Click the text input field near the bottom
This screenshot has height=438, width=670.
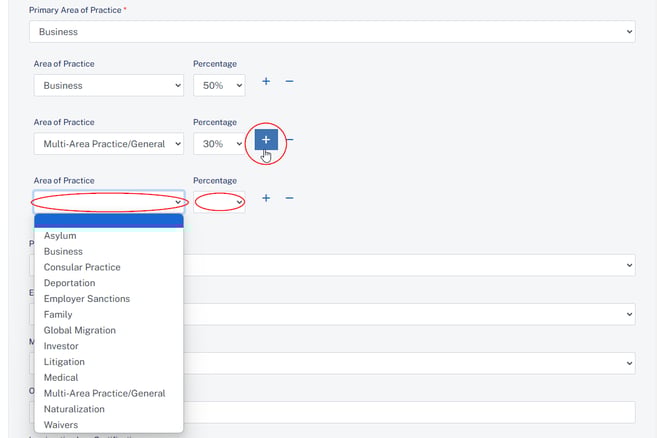coord(410,412)
